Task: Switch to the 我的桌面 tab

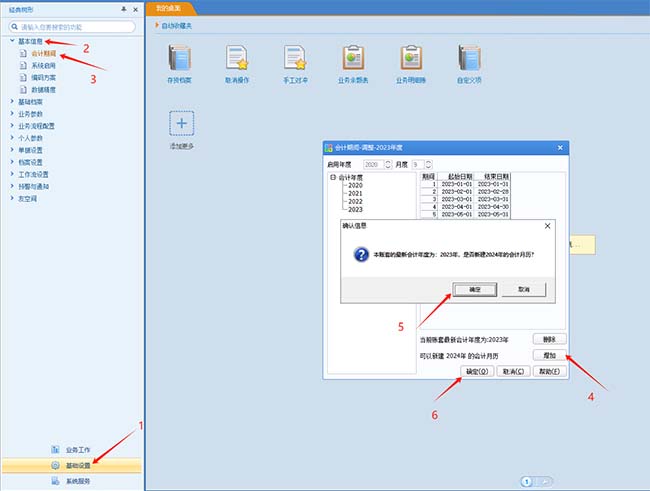Action: click(169, 7)
